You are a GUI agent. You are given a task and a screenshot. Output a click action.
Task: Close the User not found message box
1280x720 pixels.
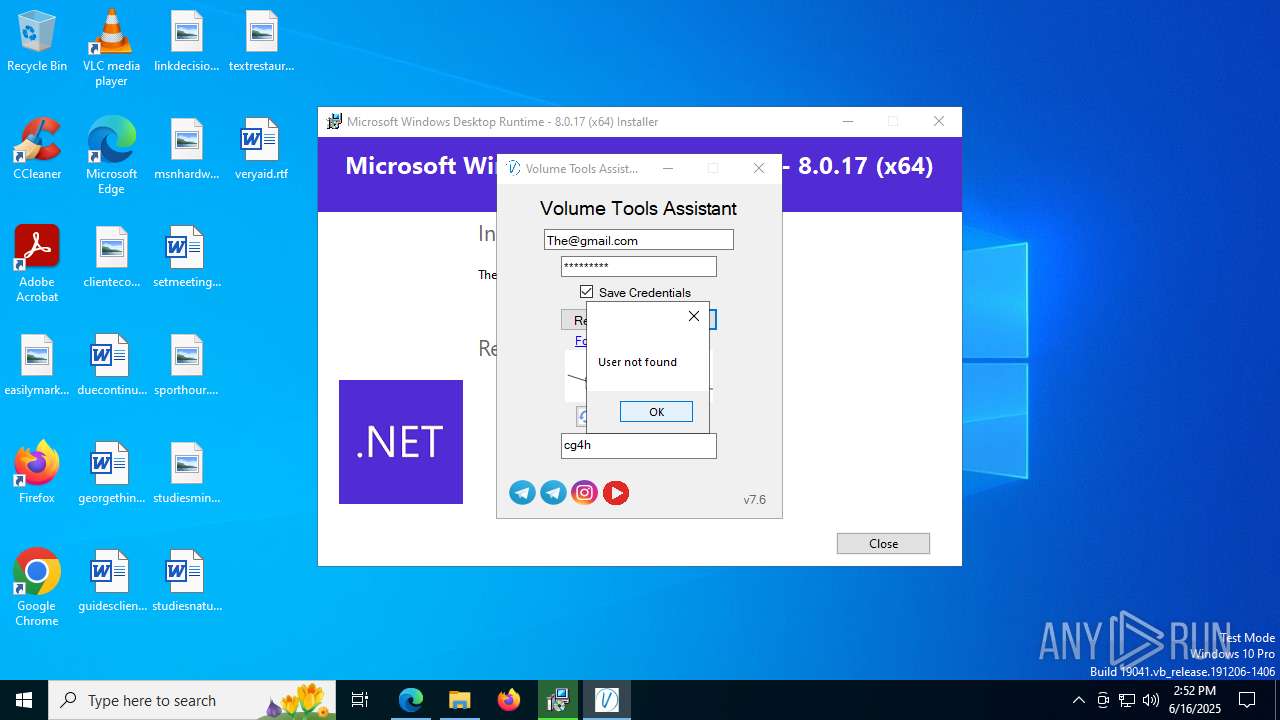[x=694, y=316]
